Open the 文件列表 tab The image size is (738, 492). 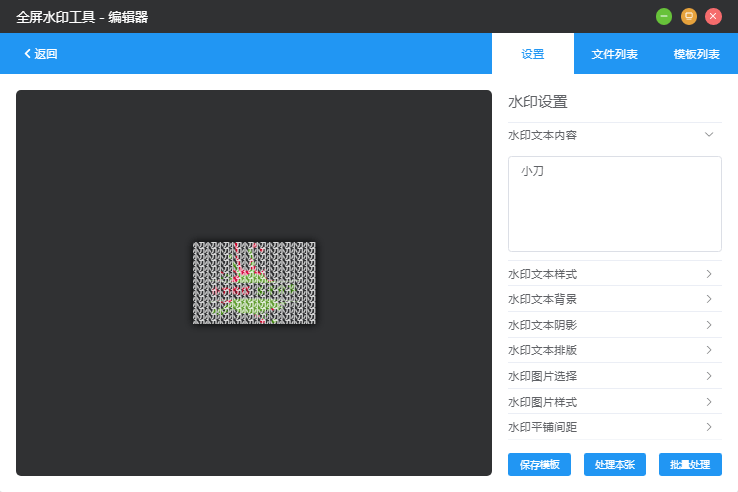click(615, 54)
